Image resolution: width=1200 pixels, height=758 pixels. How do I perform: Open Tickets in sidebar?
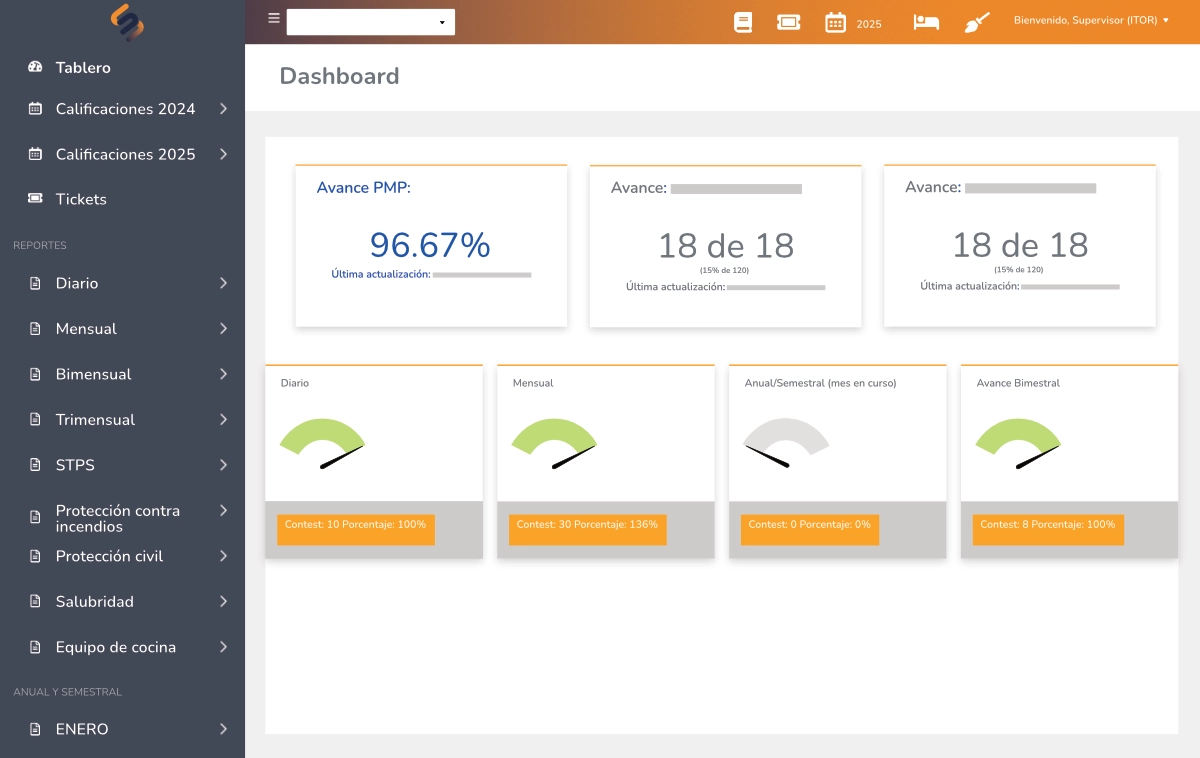point(81,199)
